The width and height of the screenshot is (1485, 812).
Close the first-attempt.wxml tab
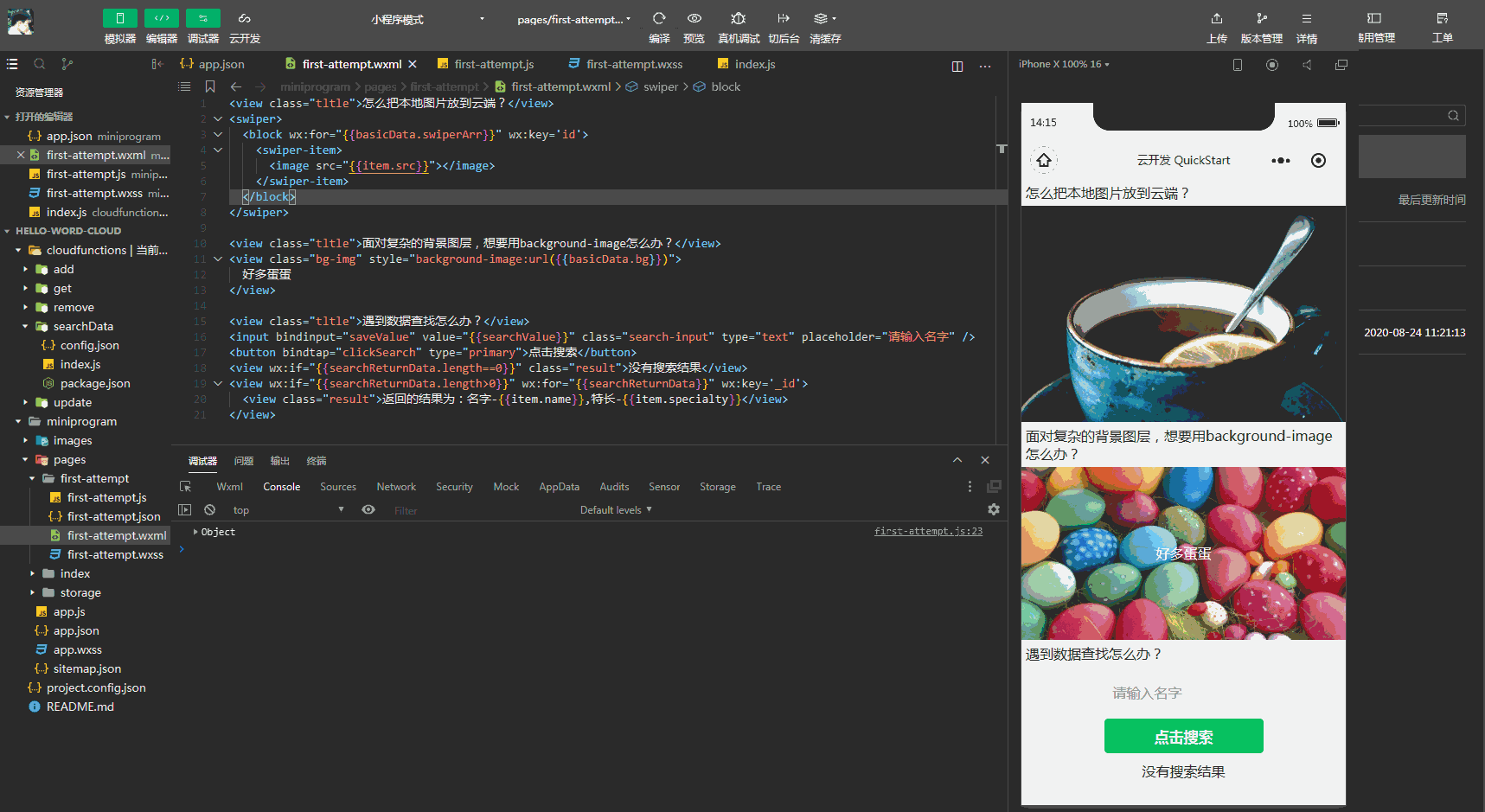[x=413, y=64]
